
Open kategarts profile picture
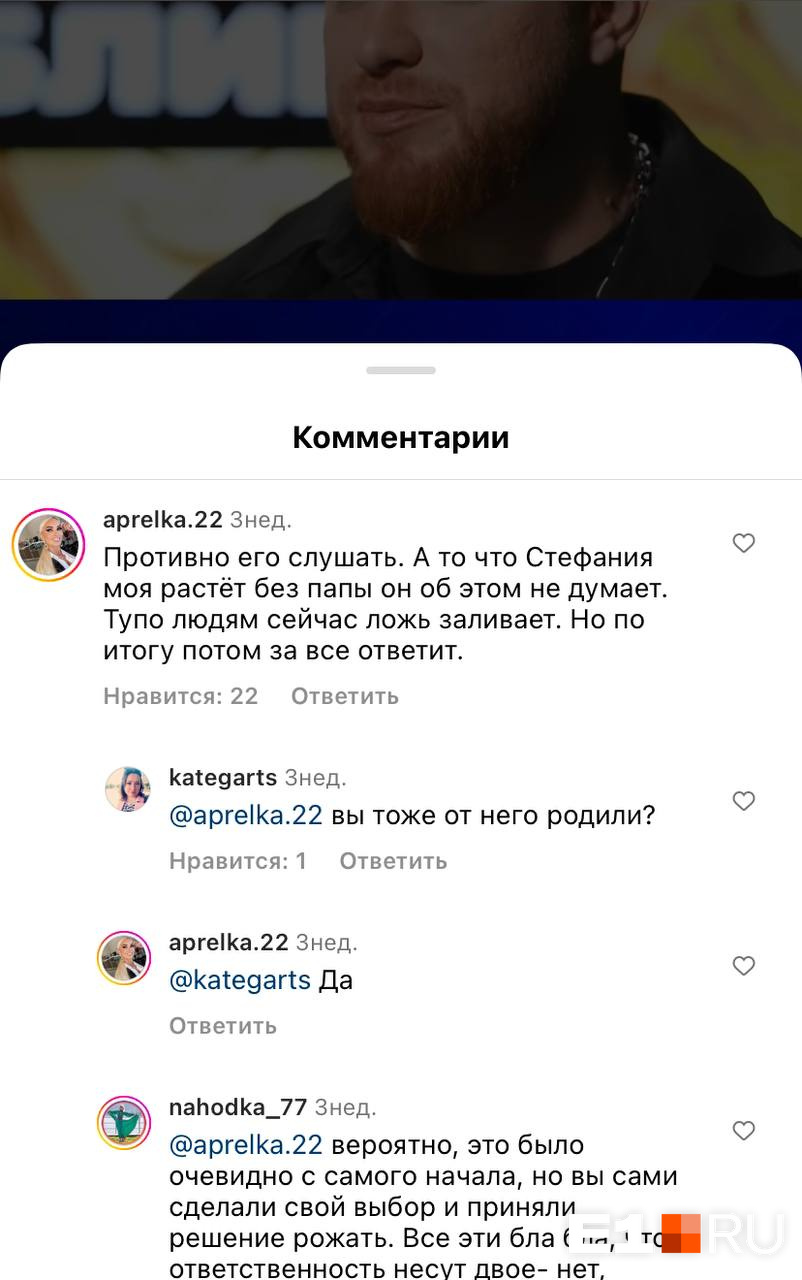tap(128, 790)
